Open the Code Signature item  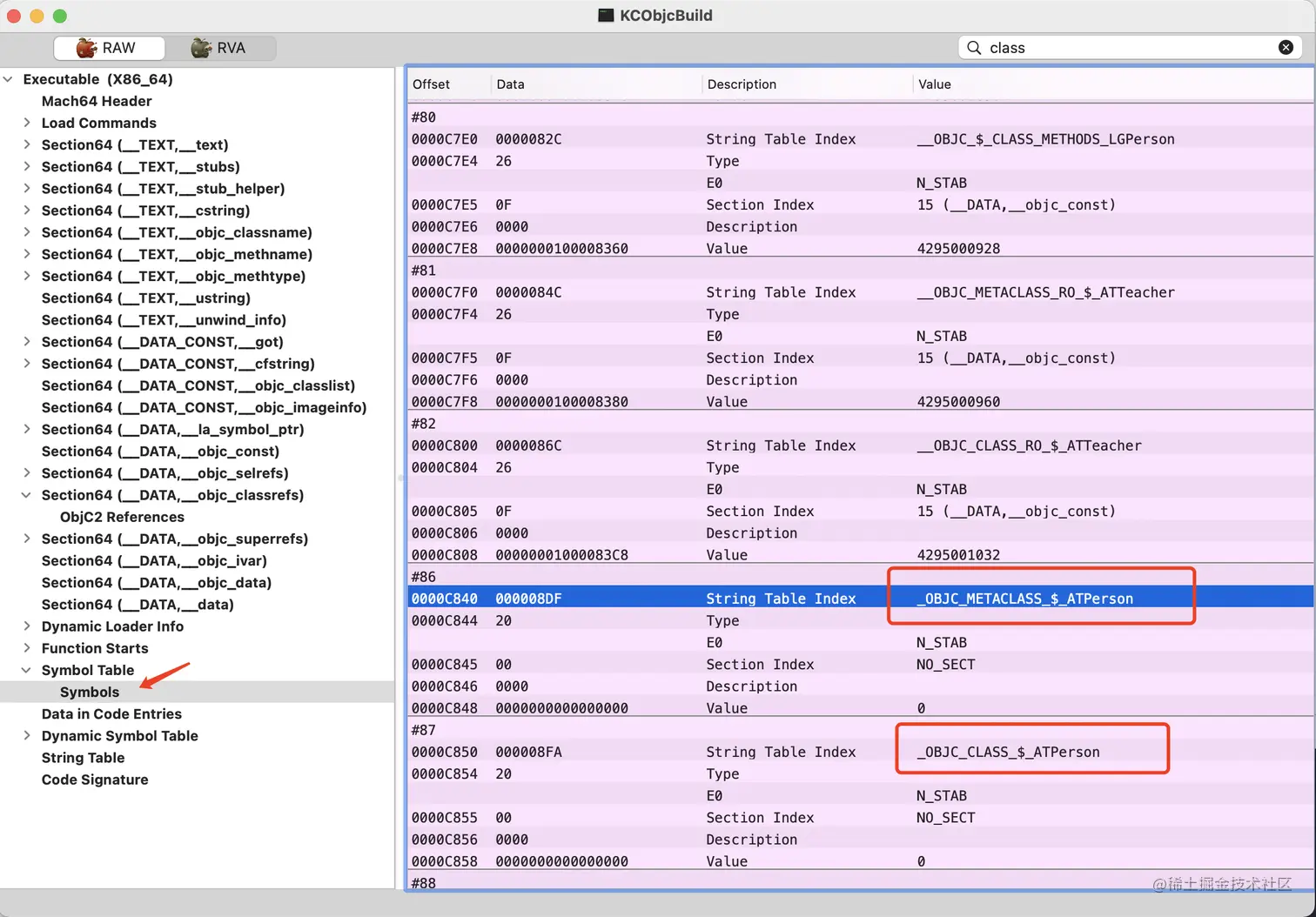point(95,779)
